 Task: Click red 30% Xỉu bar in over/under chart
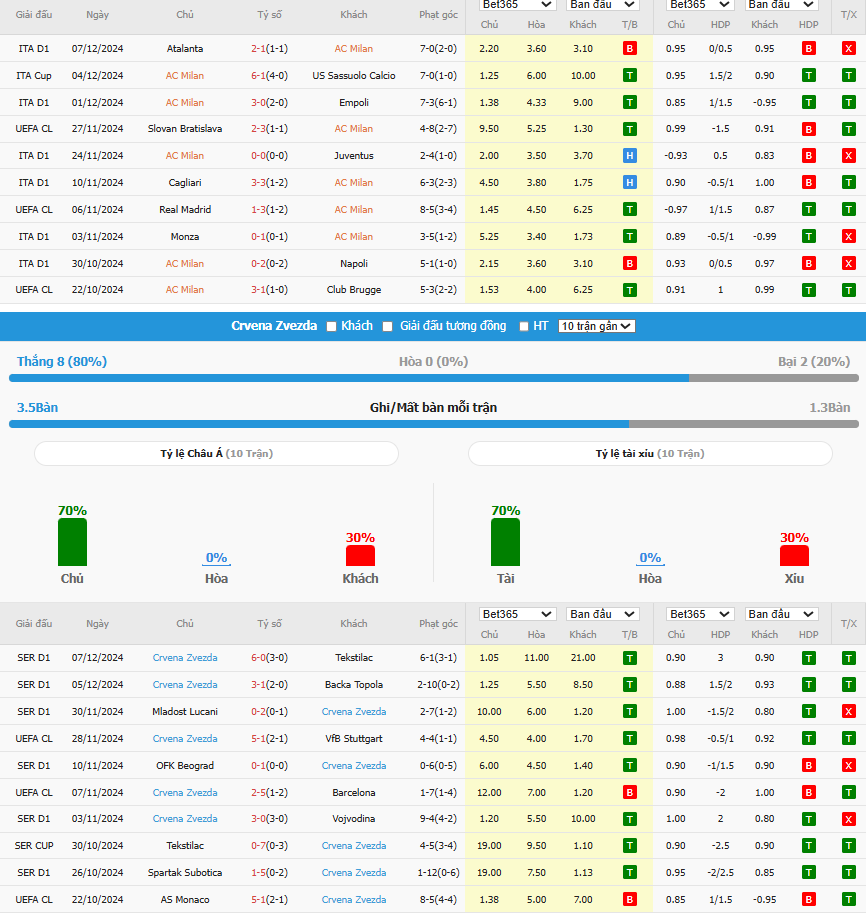(794, 555)
